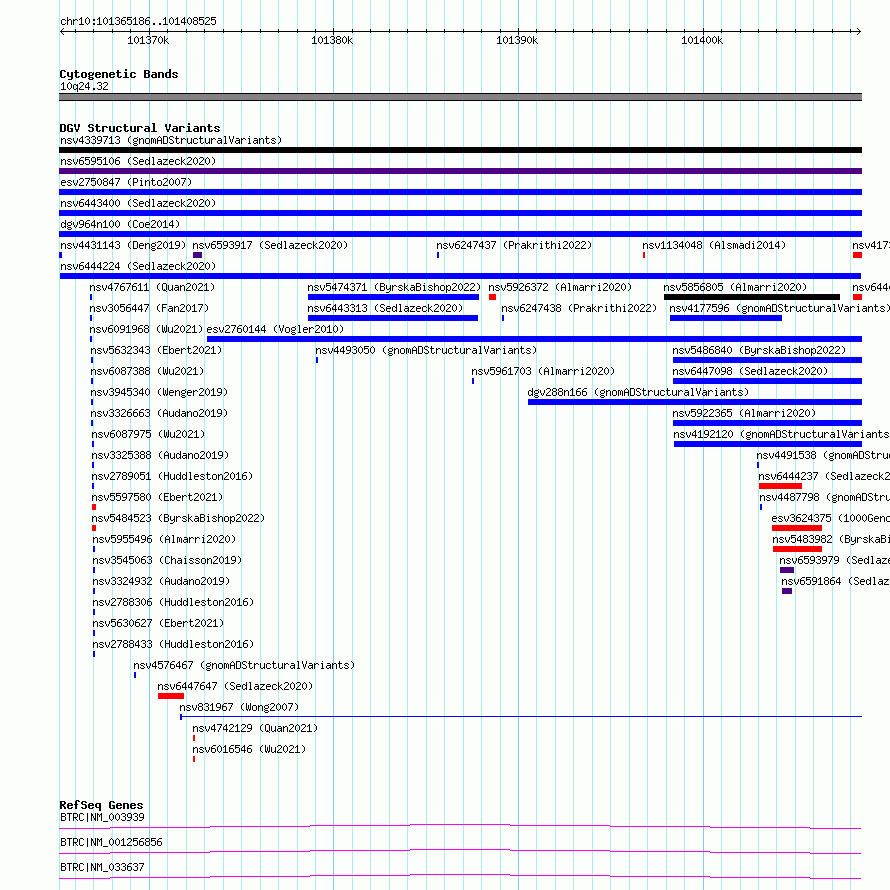Select the nsv5955496 Almarri2020 label
This screenshot has height=890, width=890.
[164, 539]
